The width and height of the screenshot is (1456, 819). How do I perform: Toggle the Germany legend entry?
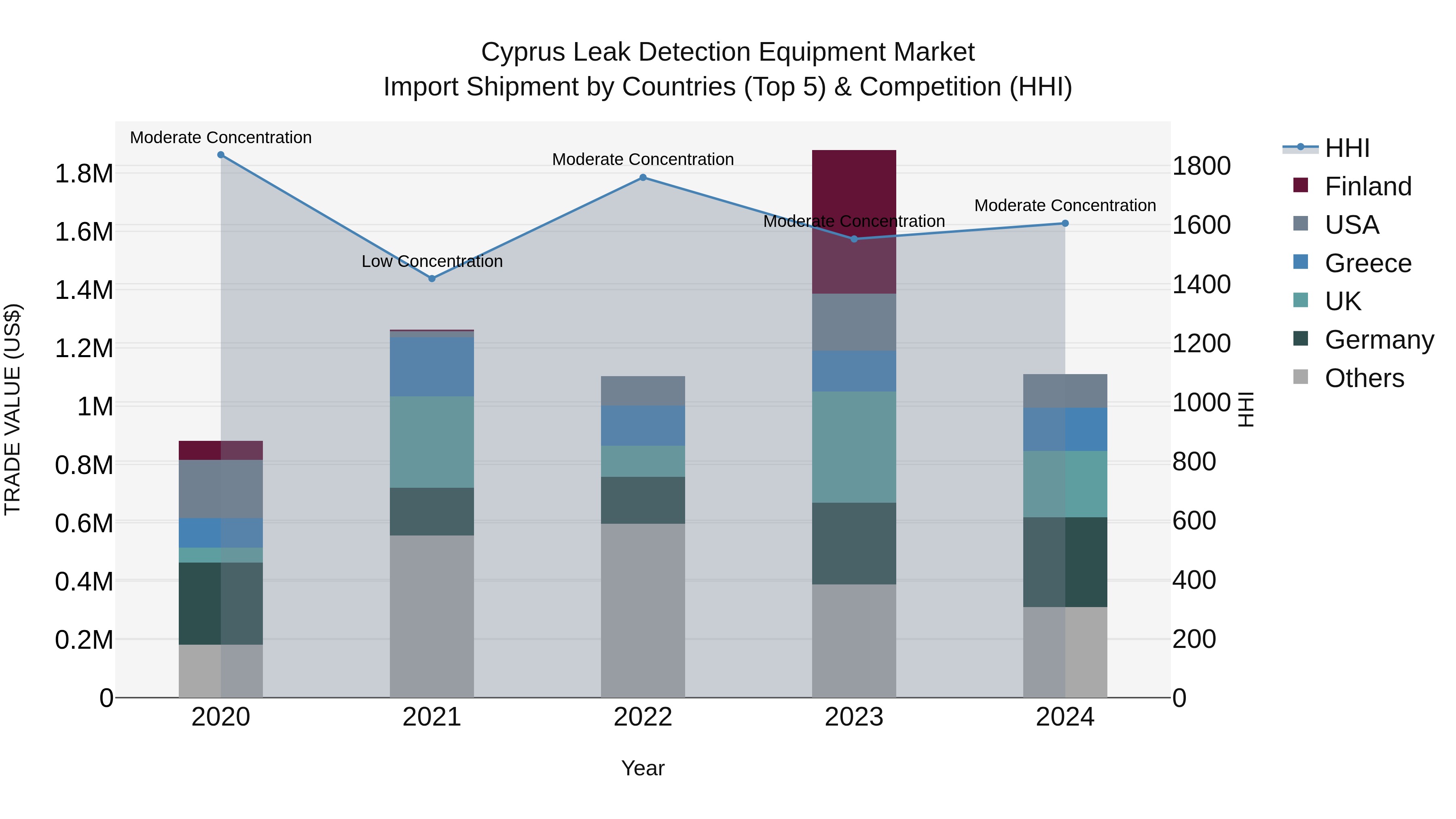(1363, 340)
